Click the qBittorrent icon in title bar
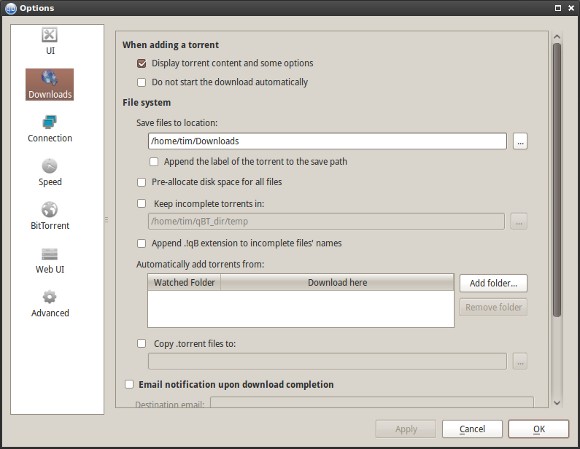This screenshot has height=449, width=580. (11, 8)
